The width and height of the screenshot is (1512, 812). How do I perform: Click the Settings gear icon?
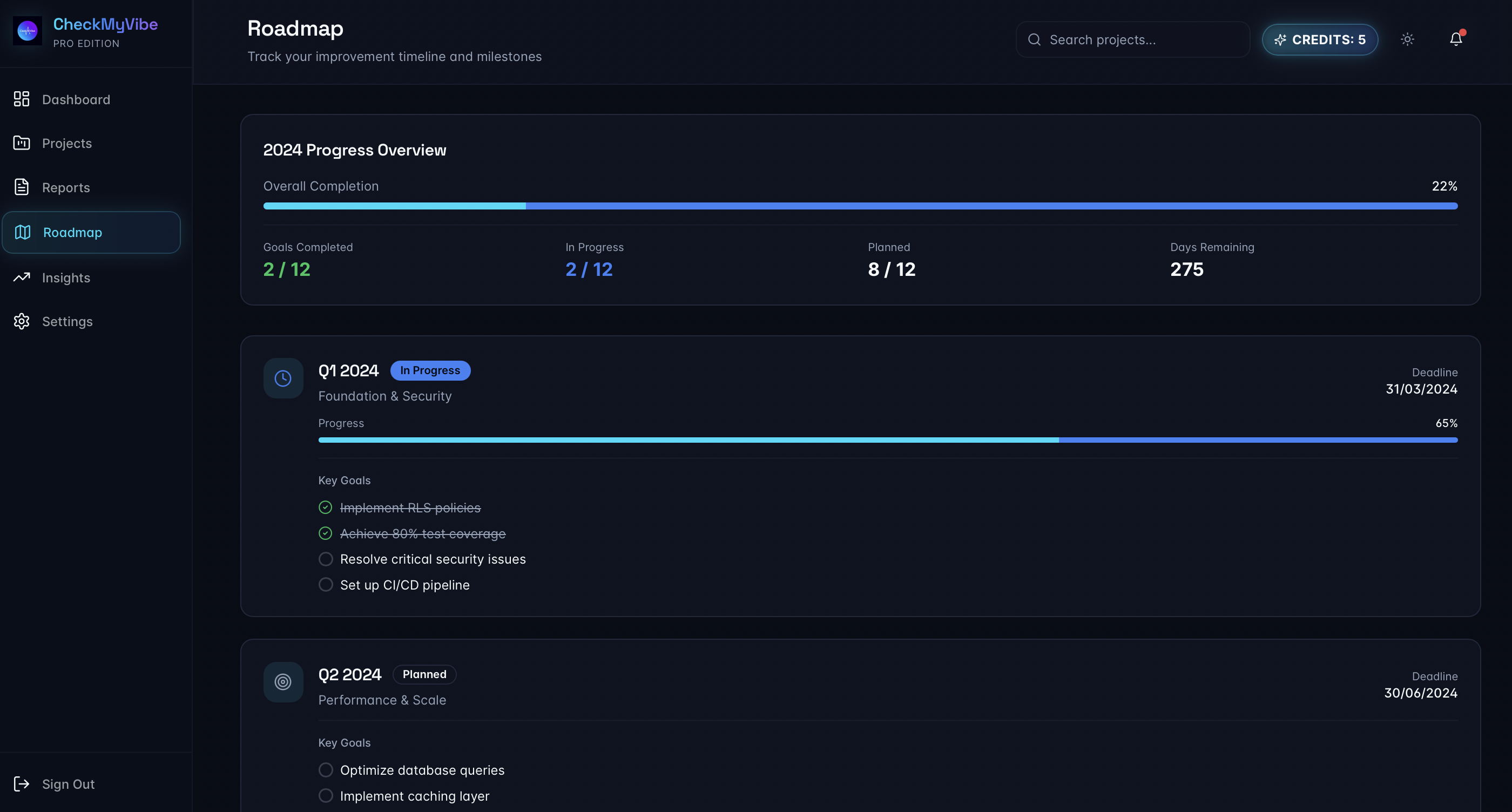[22, 322]
